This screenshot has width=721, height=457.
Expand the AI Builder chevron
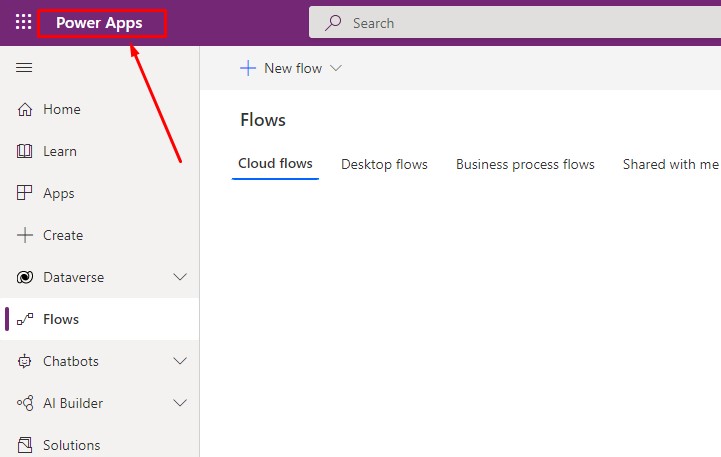(x=180, y=403)
